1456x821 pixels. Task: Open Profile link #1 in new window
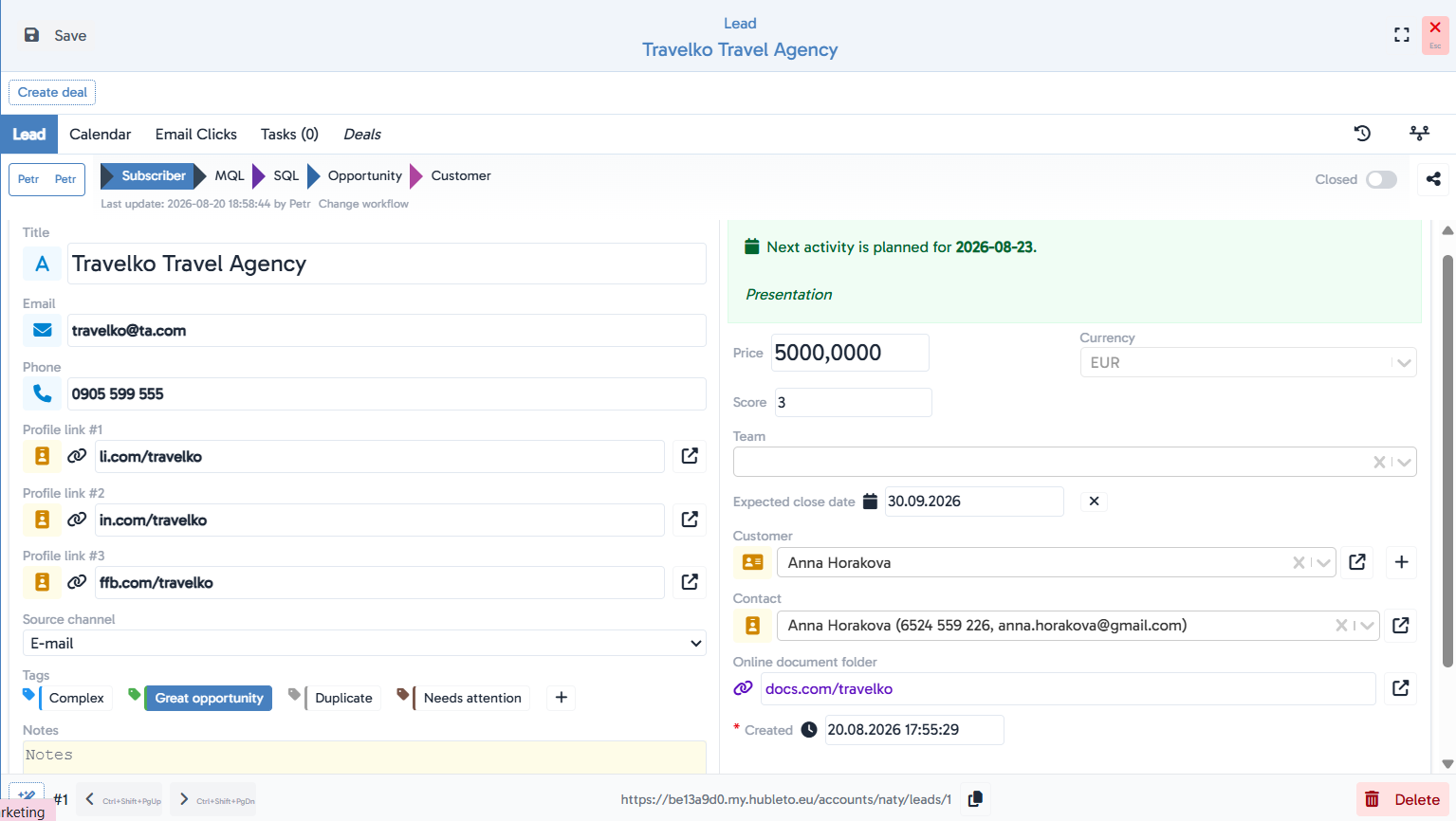coord(690,456)
